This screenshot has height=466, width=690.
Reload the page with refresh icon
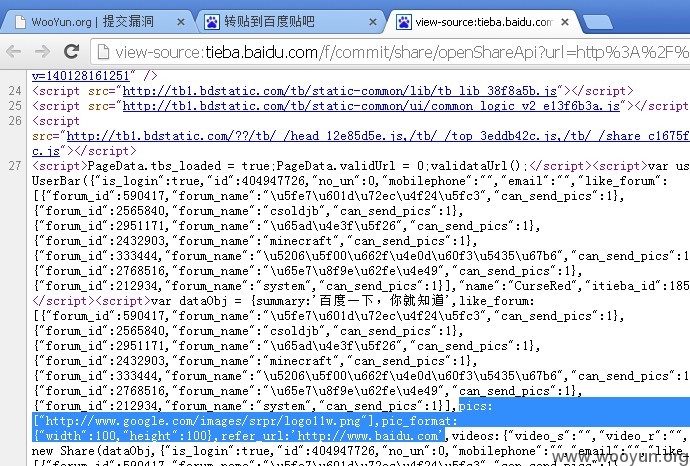pyautogui.click(x=71, y=51)
